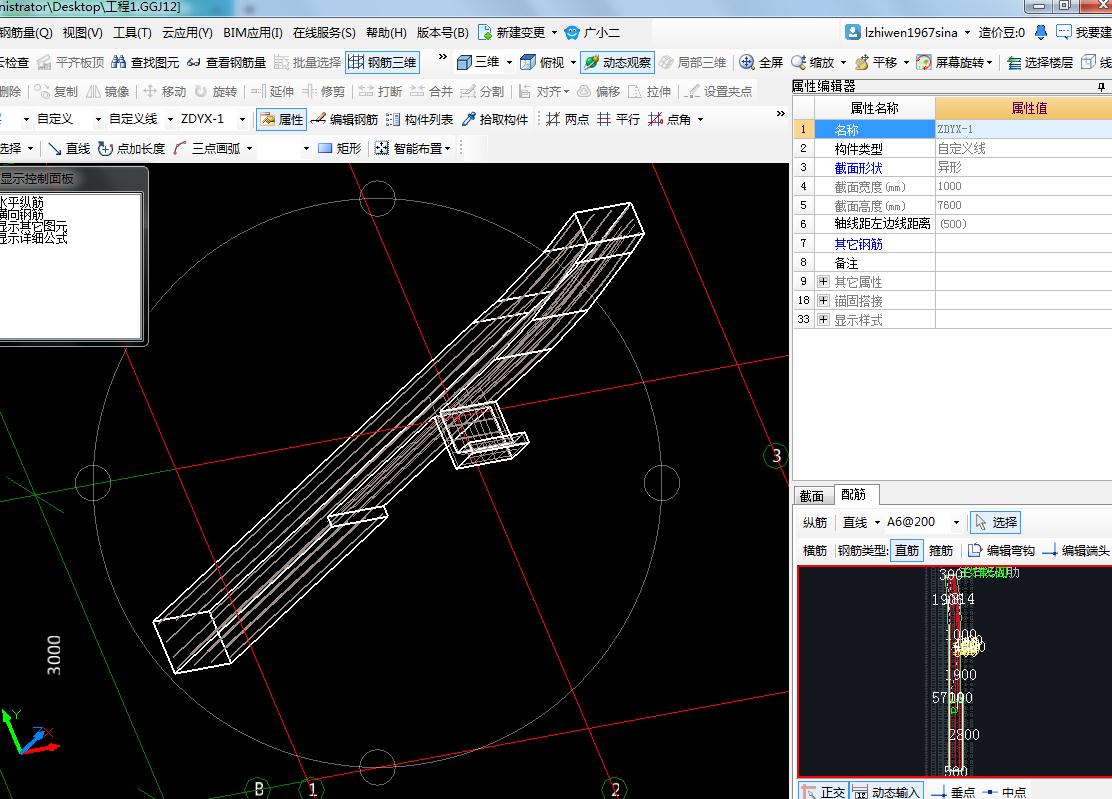Click 我要建议 feedback icon
This screenshot has width=1112, height=799.
point(1064,32)
